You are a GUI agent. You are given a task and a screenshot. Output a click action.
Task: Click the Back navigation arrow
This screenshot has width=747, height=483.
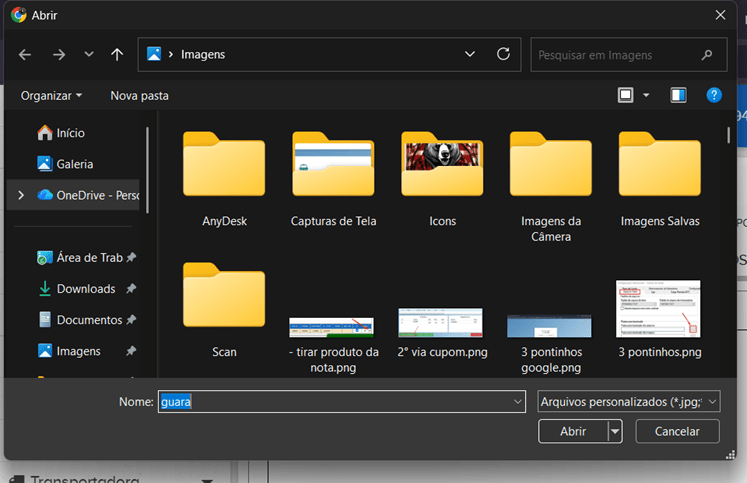[25, 55]
